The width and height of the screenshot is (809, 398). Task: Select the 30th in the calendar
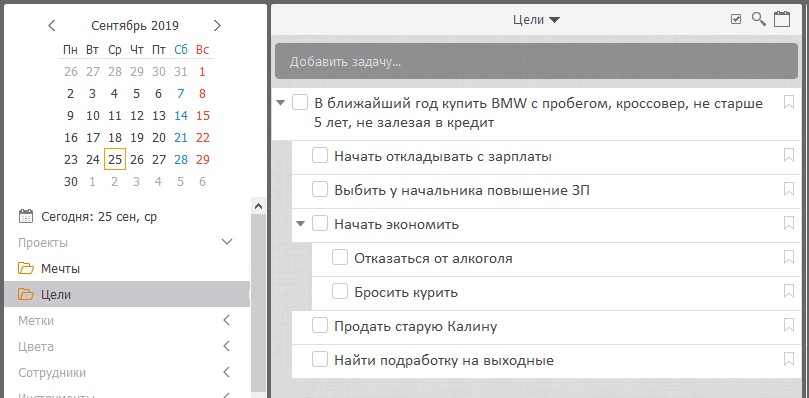pyautogui.click(x=71, y=182)
